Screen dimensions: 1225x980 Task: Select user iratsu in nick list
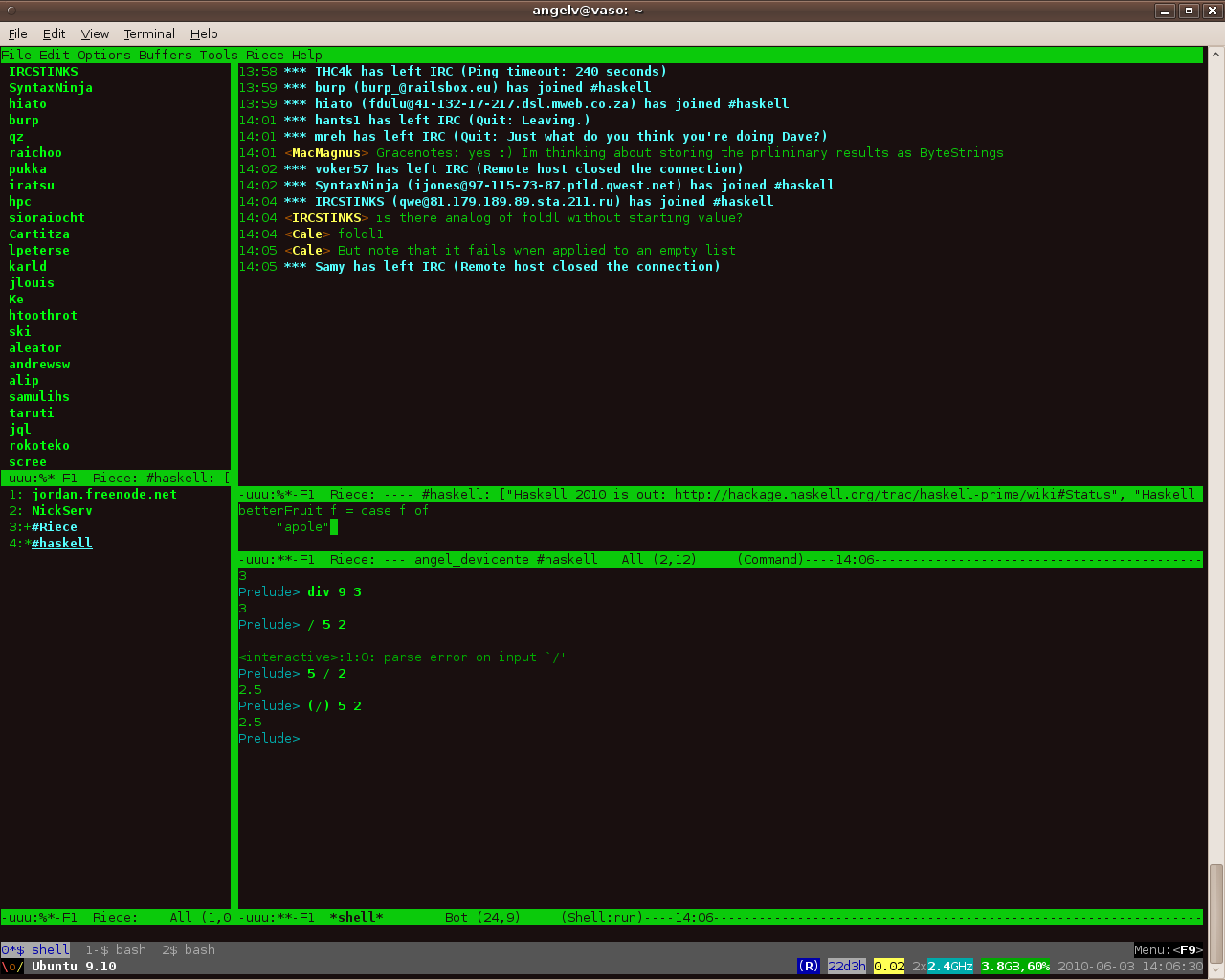point(32,186)
